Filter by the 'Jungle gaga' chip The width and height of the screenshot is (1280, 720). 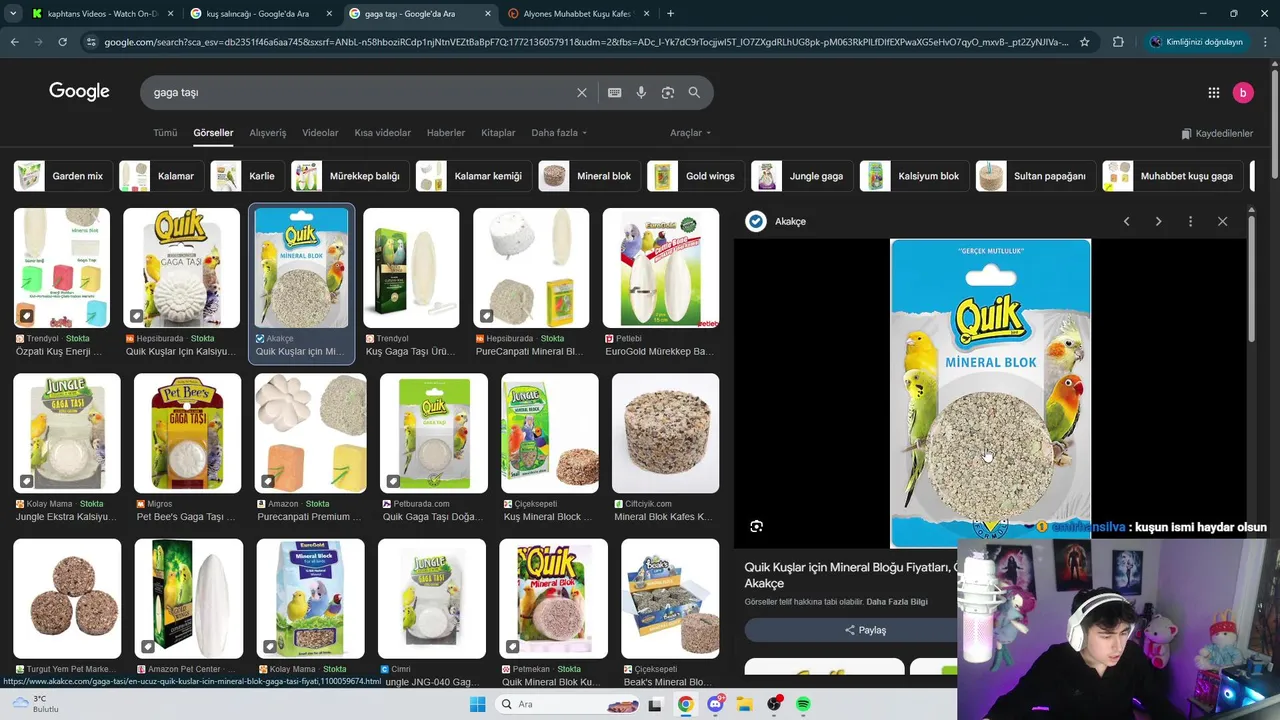pos(800,176)
